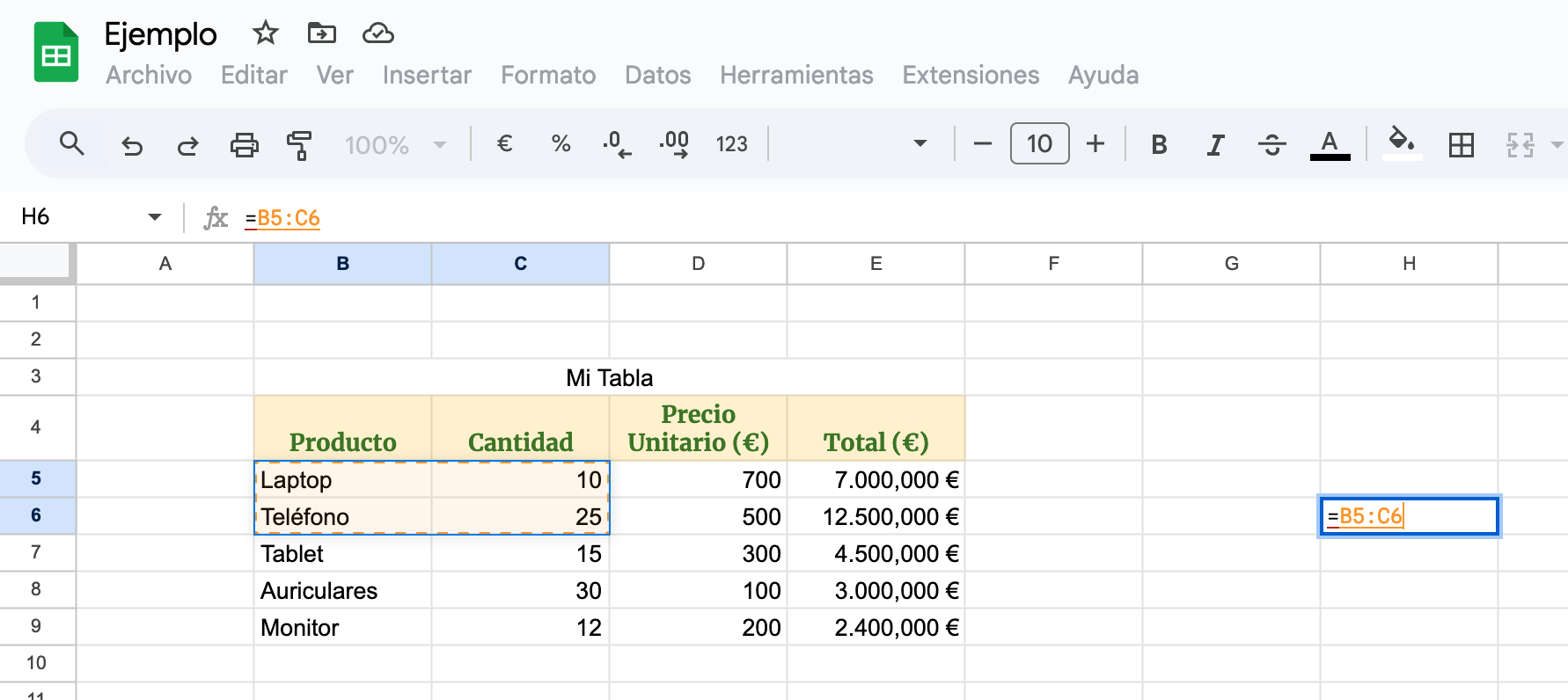The image size is (1568, 700).
Task: Toggle bold formatting
Action: (x=1159, y=144)
